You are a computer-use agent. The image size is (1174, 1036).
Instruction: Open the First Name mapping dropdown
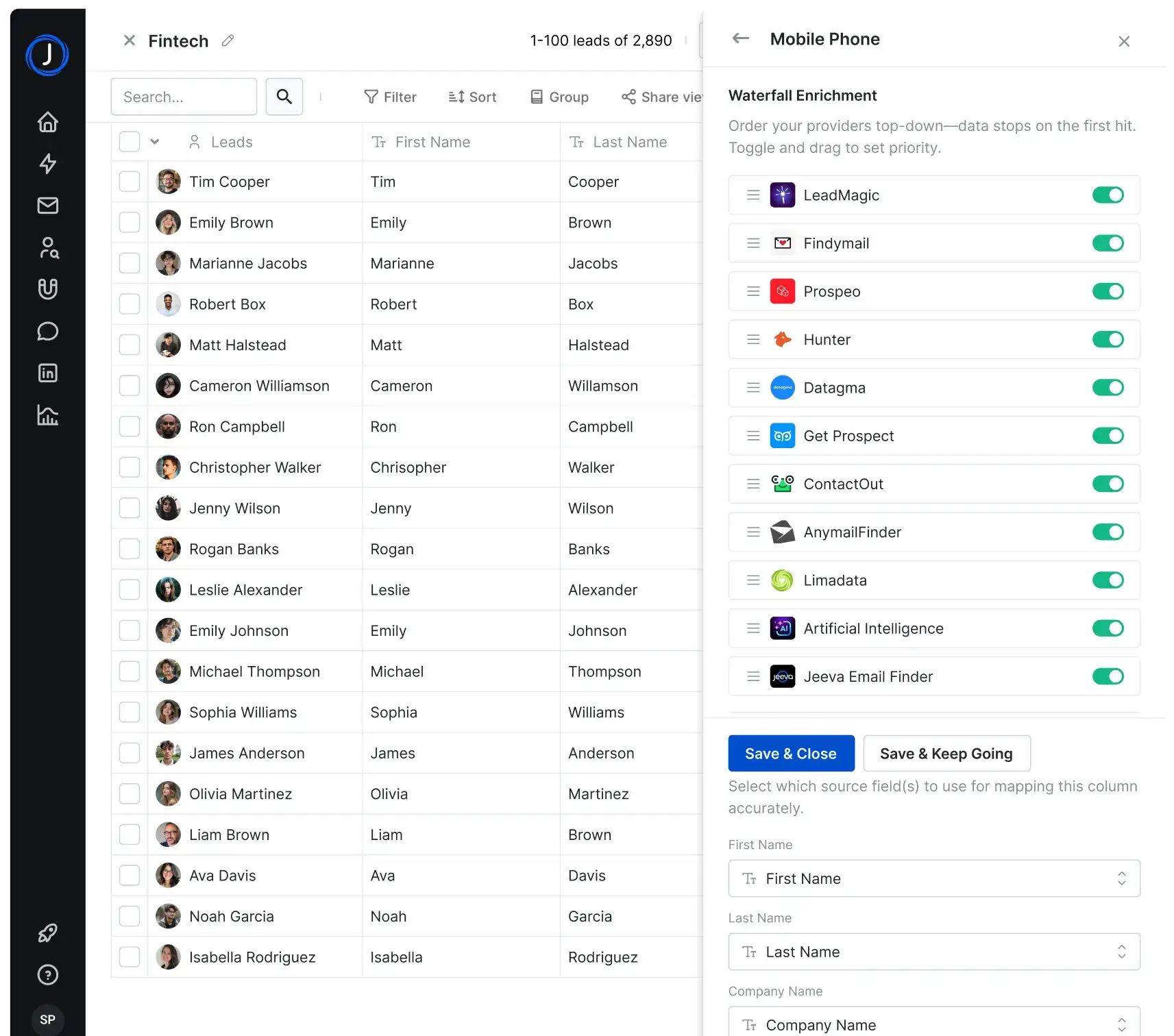pos(933,878)
